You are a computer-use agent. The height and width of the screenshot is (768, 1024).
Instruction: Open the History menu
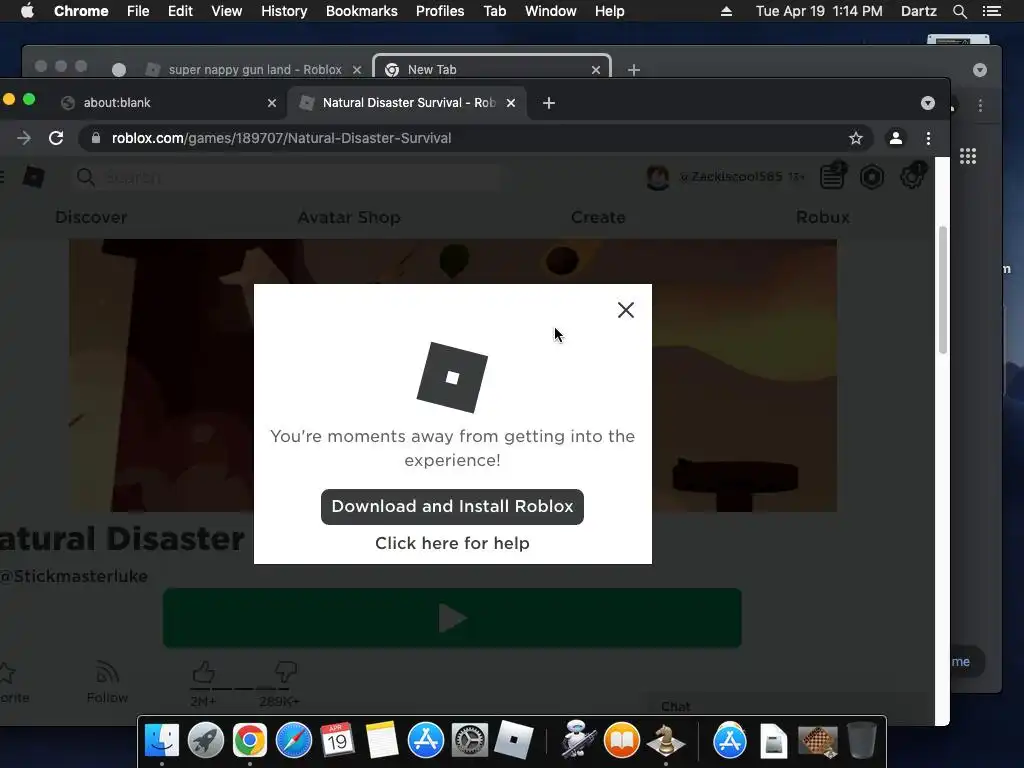tap(284, 11)
